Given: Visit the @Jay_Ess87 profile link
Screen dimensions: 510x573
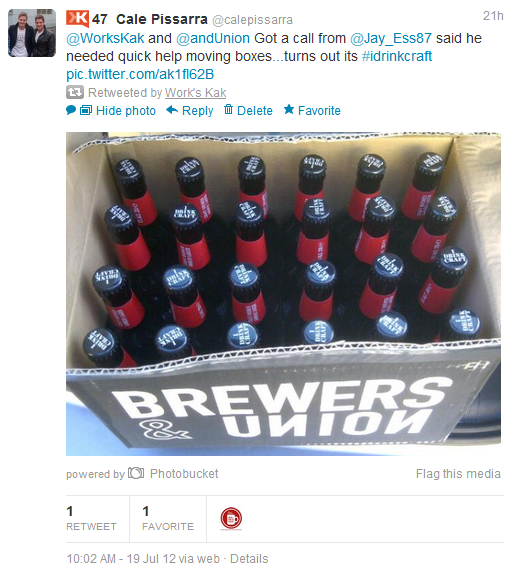Looking at the screenshot, I should point(391,38).
